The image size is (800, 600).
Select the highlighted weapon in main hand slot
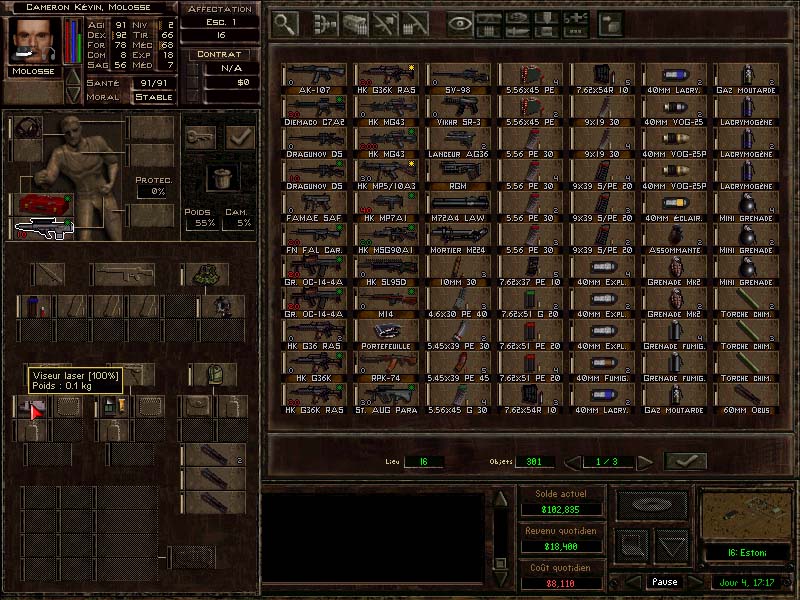[x=44, y=229]
